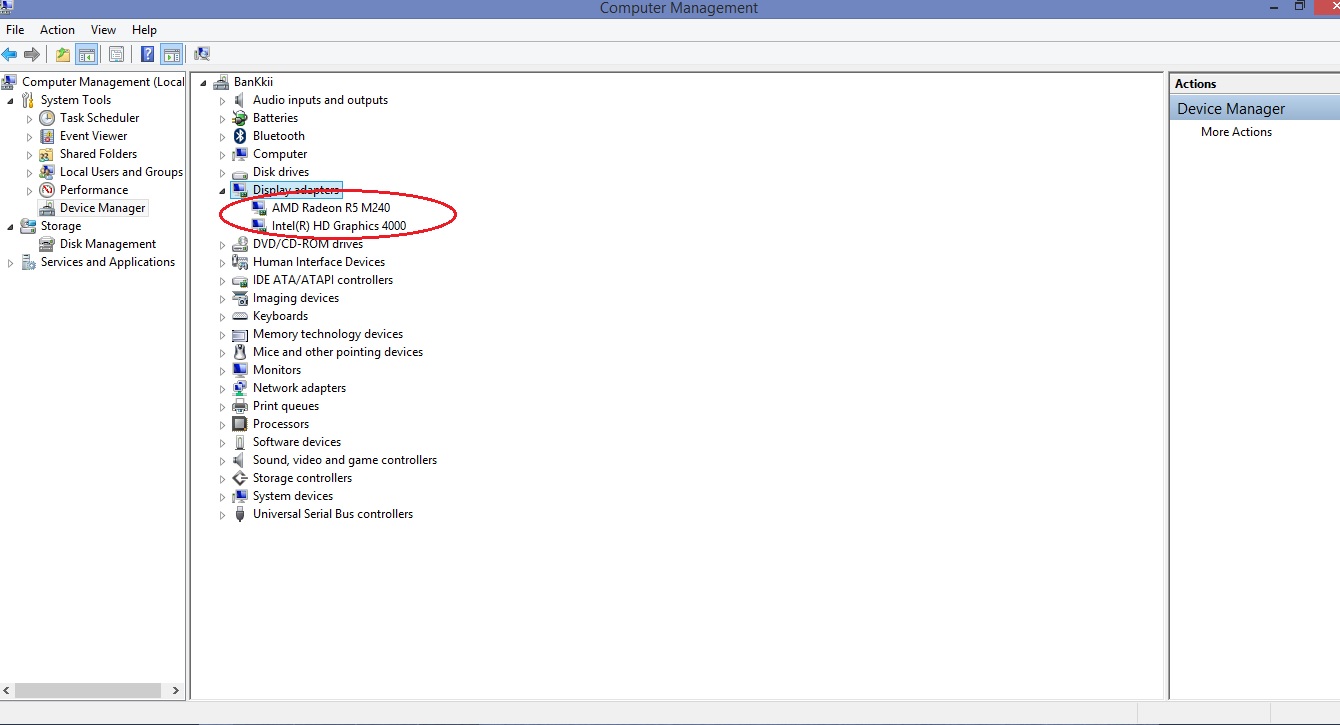The image size is (1340, 725).
Task: Click Human Interface Devices icon
Action: pyautogui.click(x=240, y=262)
